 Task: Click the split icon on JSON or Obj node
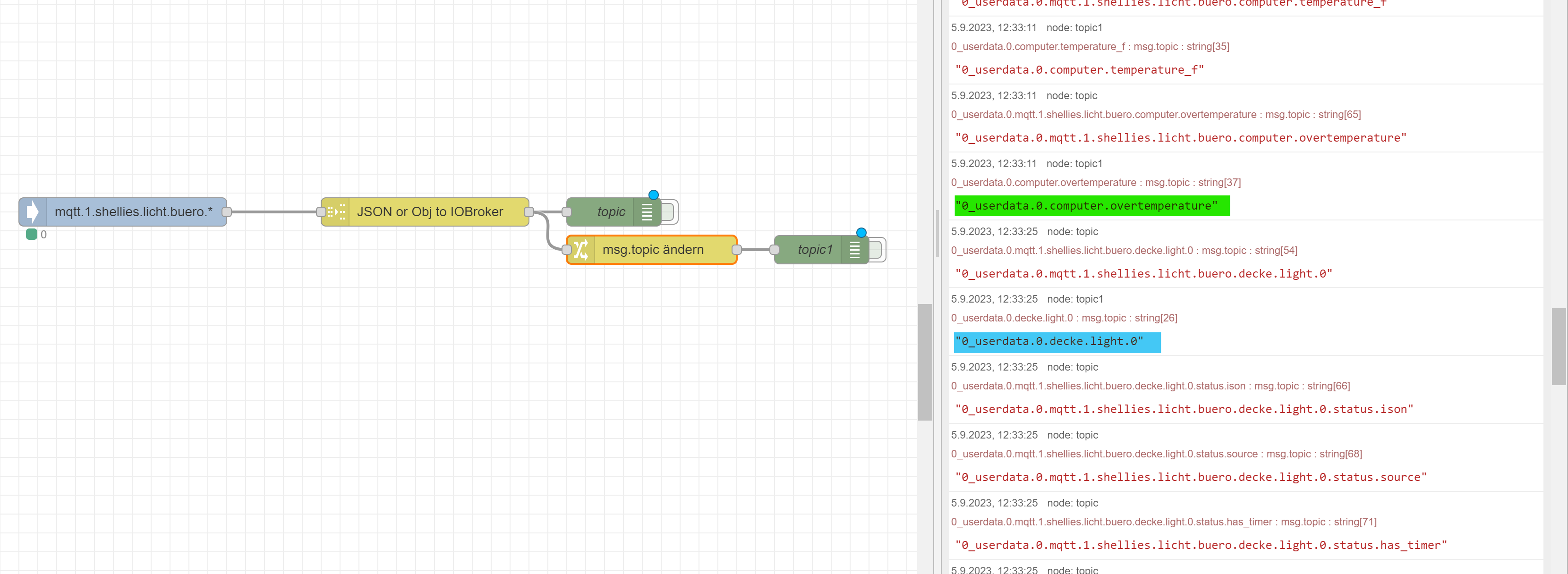click(x=335, y=212)
